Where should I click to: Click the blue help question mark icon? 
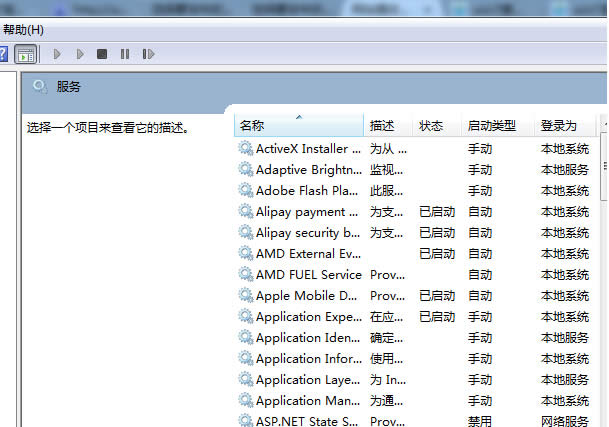4,54
